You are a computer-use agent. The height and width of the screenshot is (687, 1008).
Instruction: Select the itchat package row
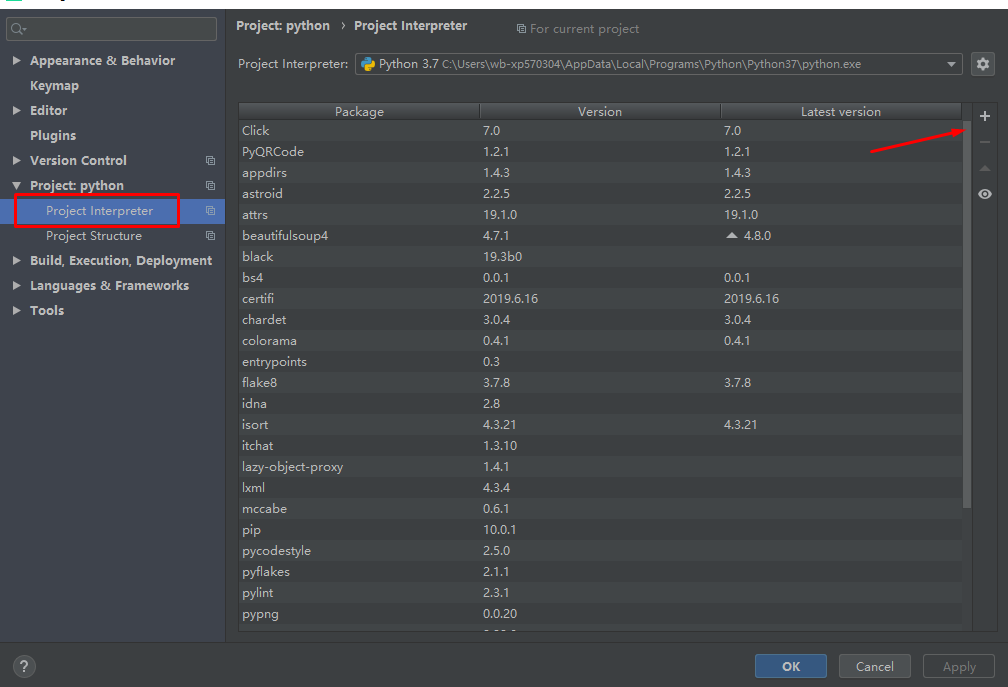click(x=600, y=445)
